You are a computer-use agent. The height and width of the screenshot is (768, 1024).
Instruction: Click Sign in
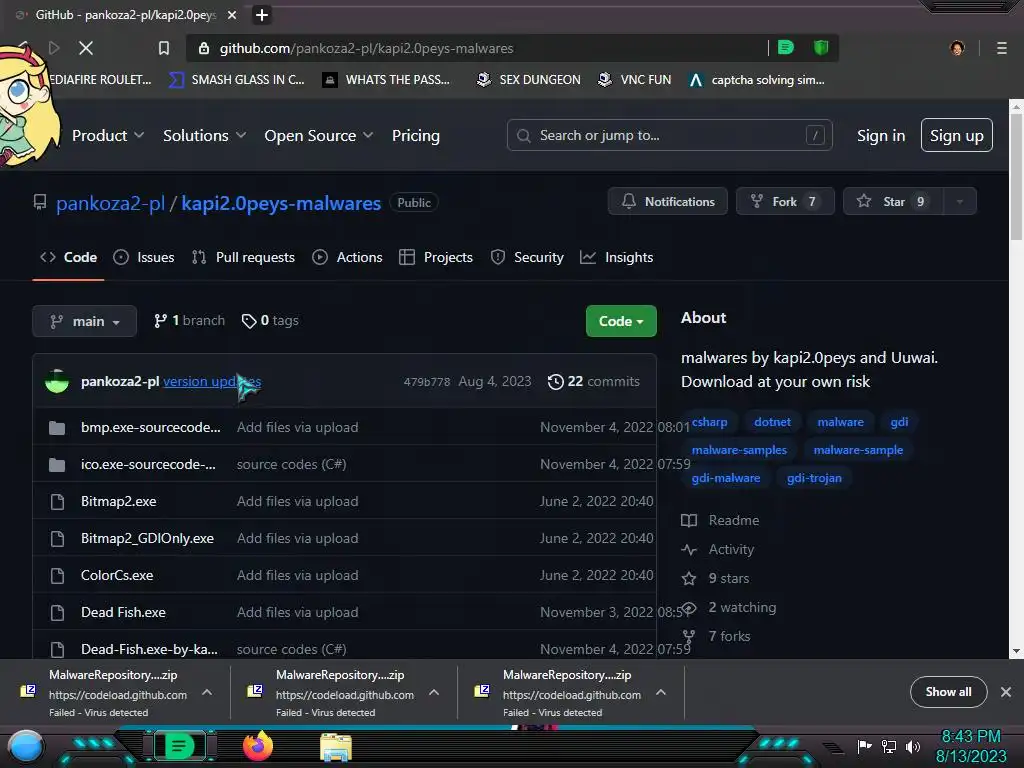(881, 136)
